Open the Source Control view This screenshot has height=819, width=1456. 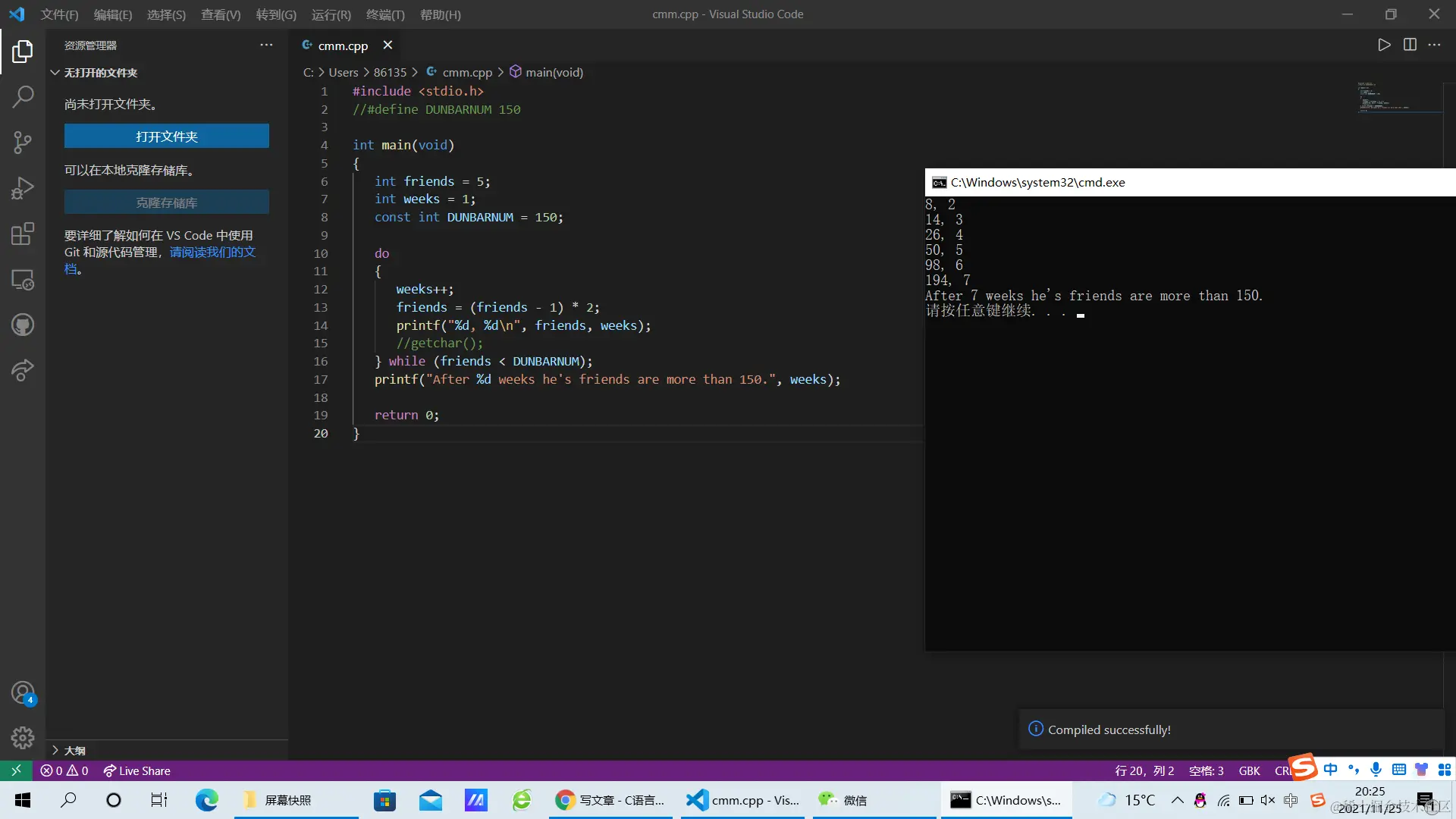(23, 142)
